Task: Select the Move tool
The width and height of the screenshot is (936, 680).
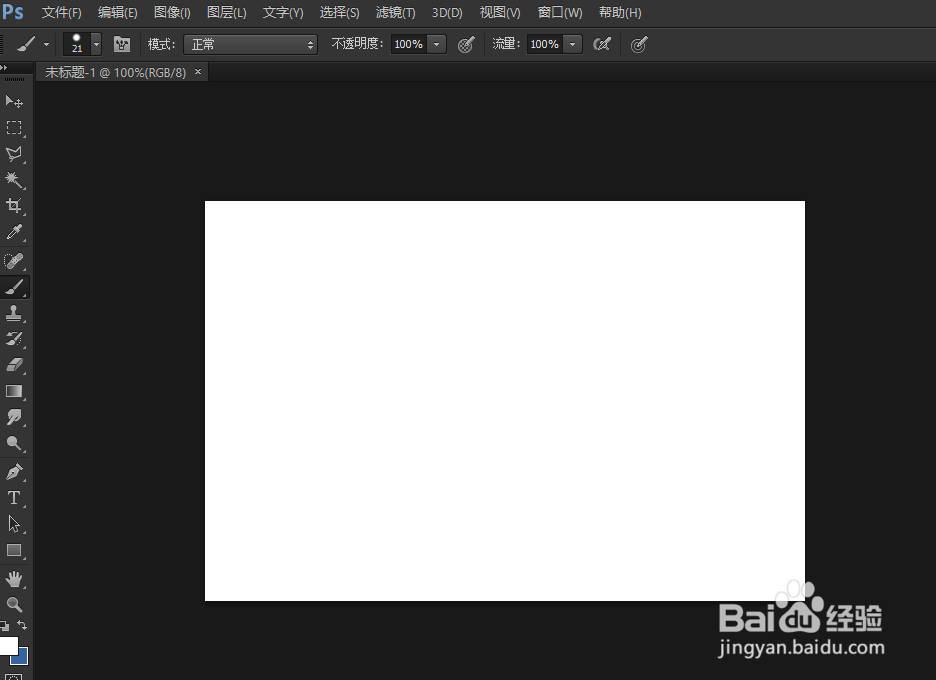Action: (x=14, y=101)
